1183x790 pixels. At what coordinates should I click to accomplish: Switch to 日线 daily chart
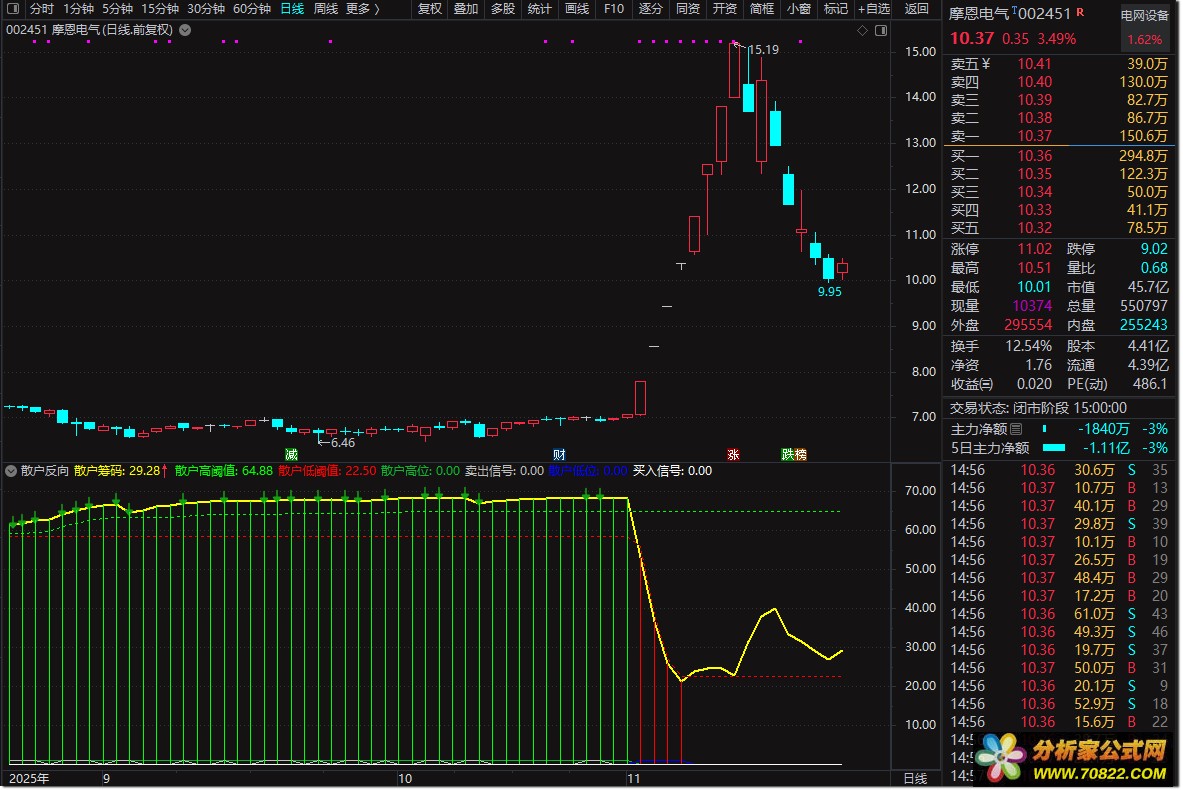(x=292, y=8)
